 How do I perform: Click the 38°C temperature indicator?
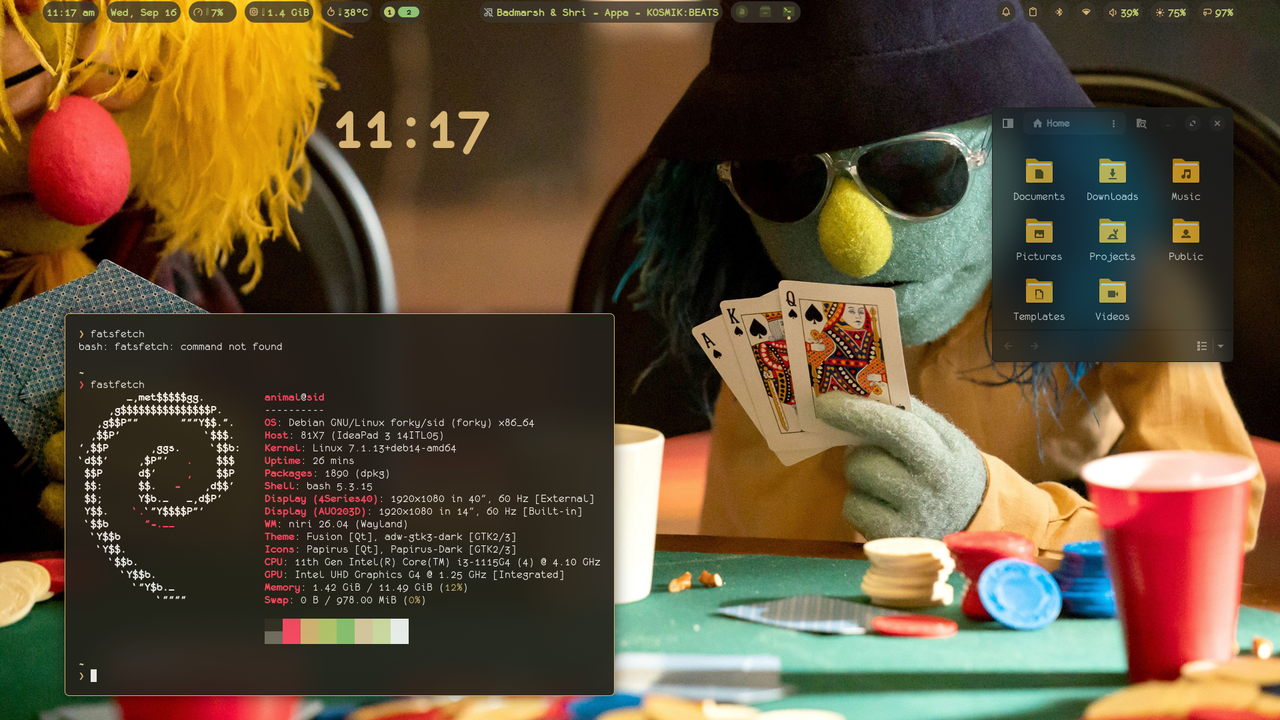(x=348, y=12)
